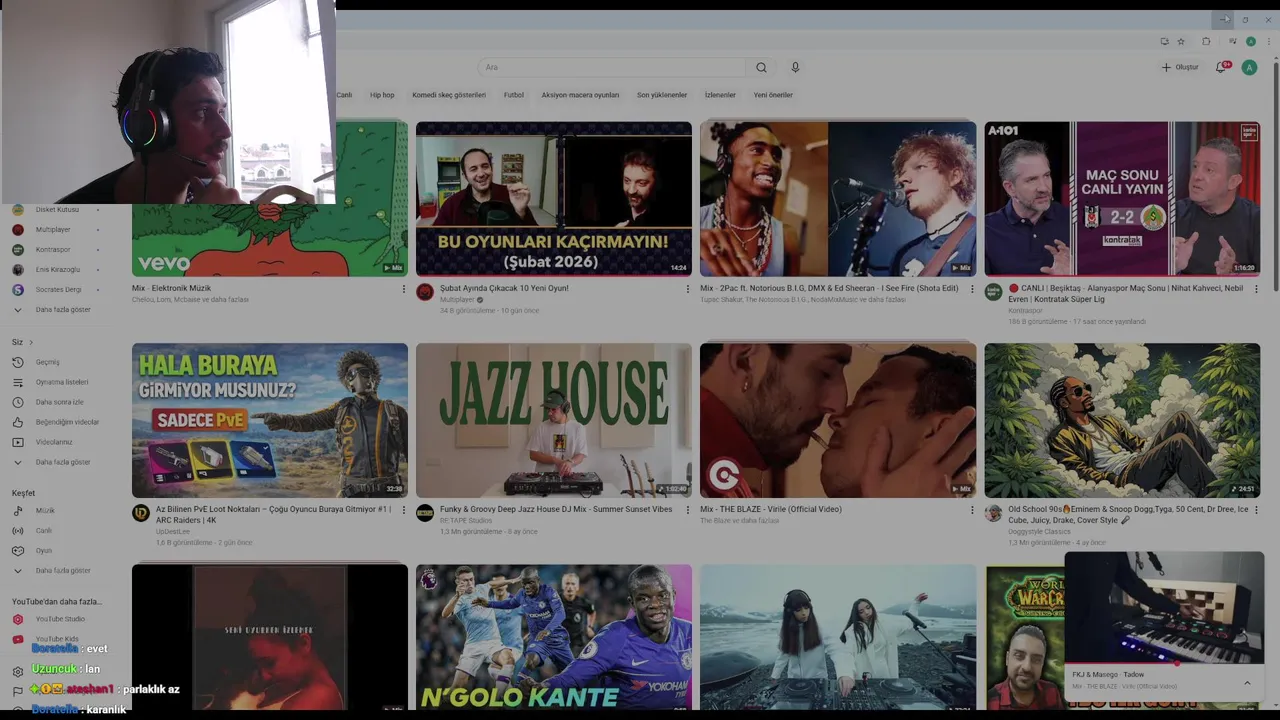Viewport: 1280px width, 720px height.
Task: Select Aksiyon macera oyunları chip
Action: point(580,95)
